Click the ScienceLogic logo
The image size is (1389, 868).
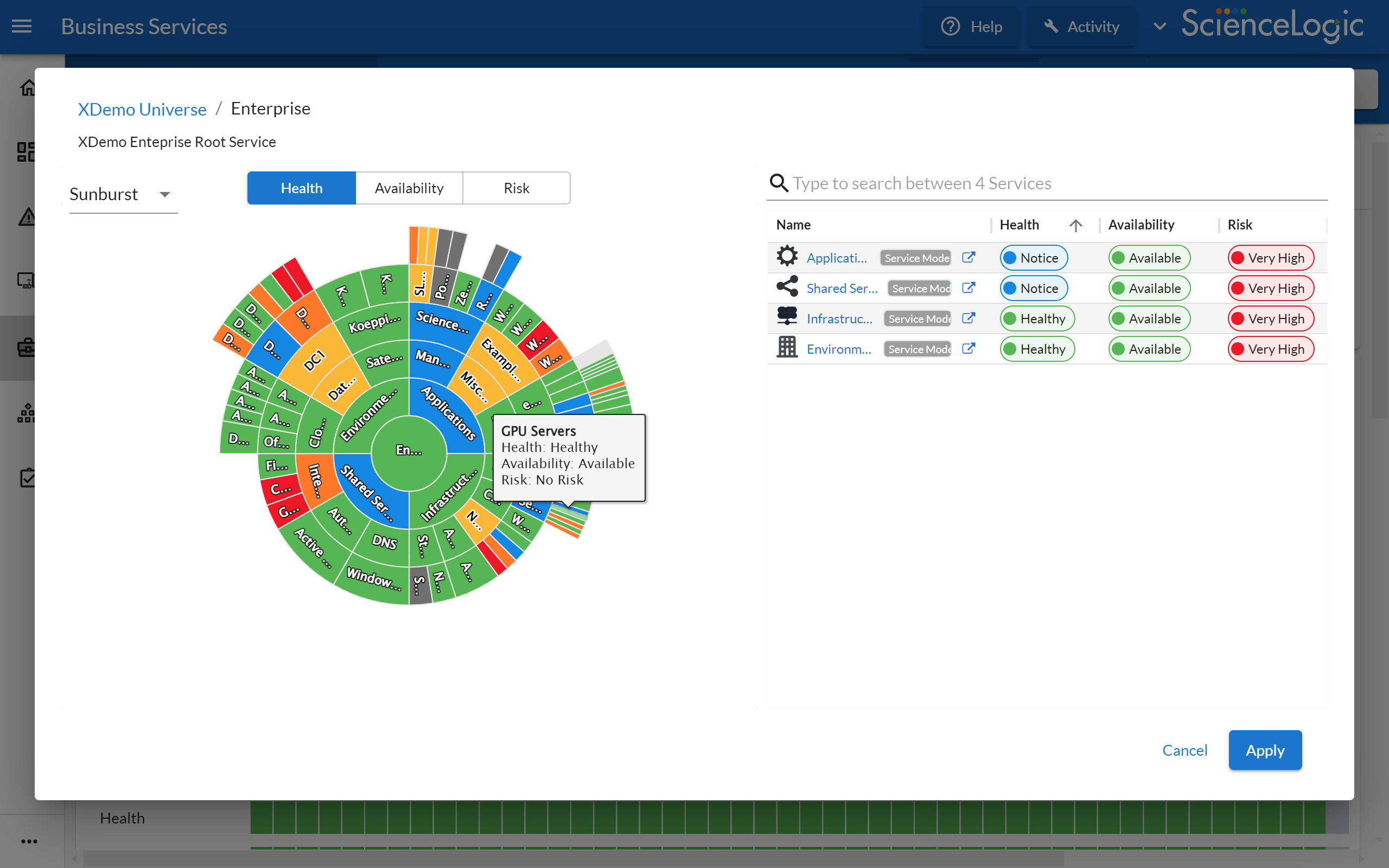point(1272,25)
